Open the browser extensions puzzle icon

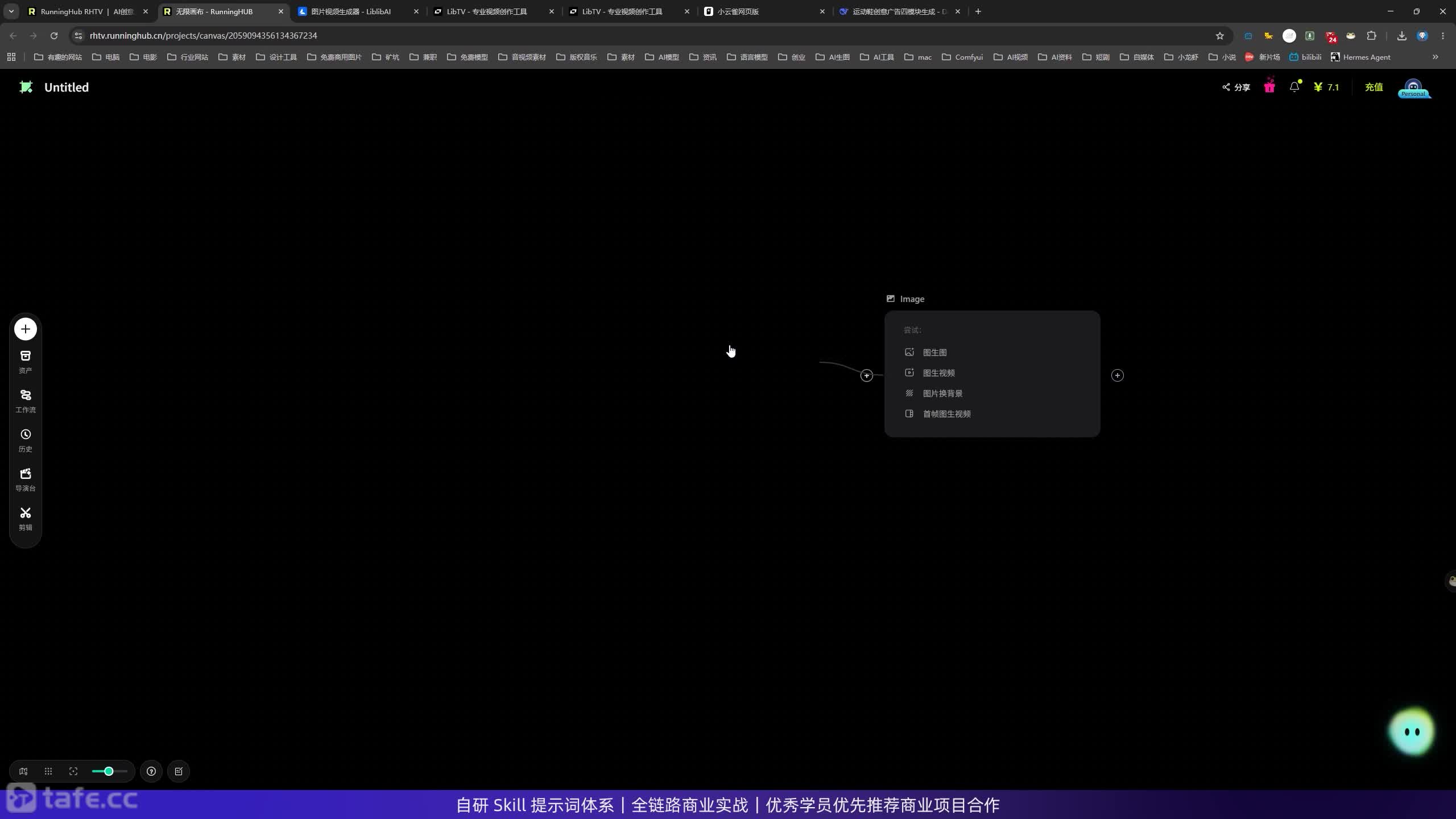1371,36
